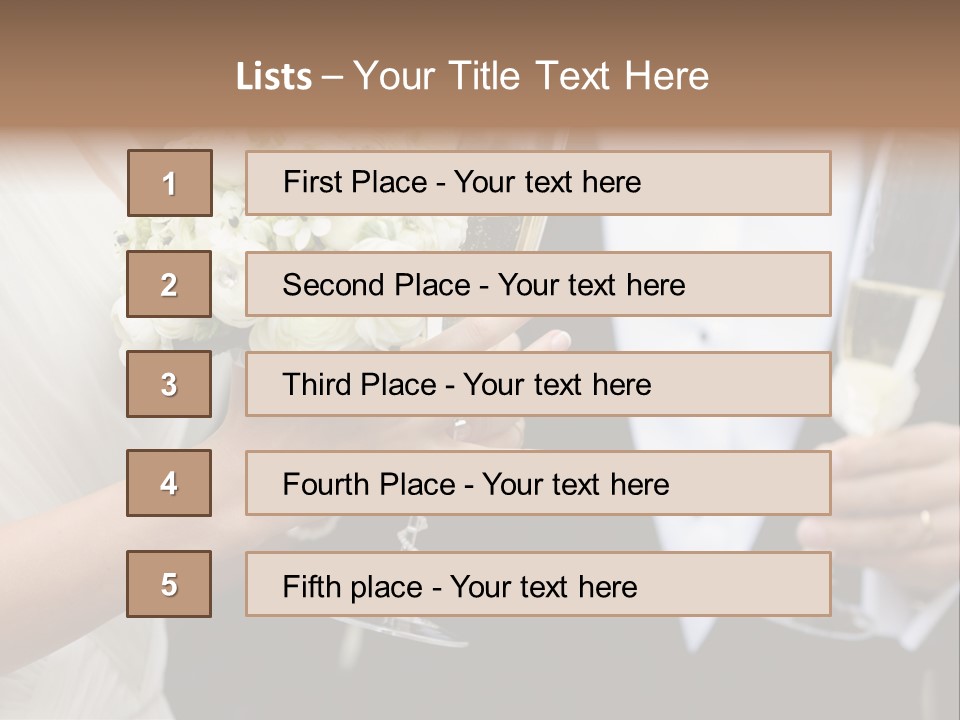This screenshot has height=720, width=960.
Task: Click the bold word Lists in title
Action: (x=273, y=76)
